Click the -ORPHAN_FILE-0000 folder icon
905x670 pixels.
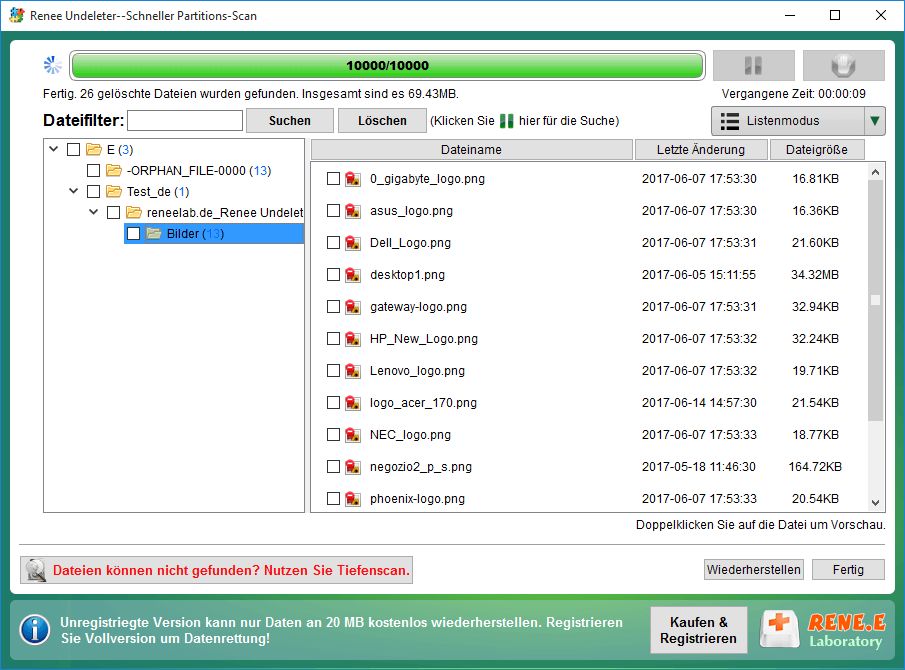pos(114,170)
